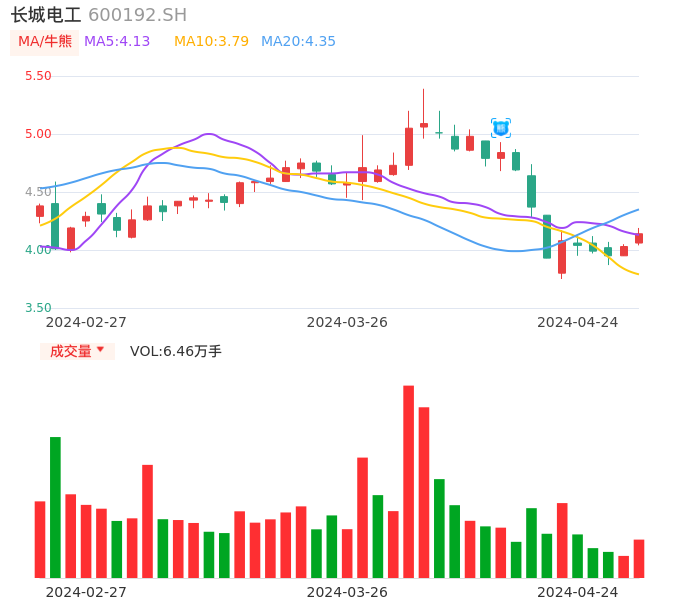This screenshot has height=606, width=686.
Task: Select 2024-04-24 under the volume chart
Action: coord(578,592)
